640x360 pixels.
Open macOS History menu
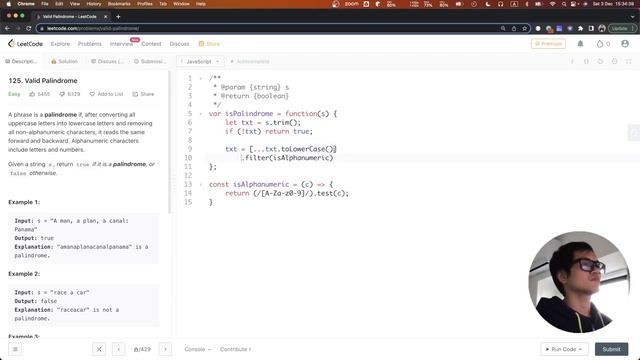click(x=94, y=4)
